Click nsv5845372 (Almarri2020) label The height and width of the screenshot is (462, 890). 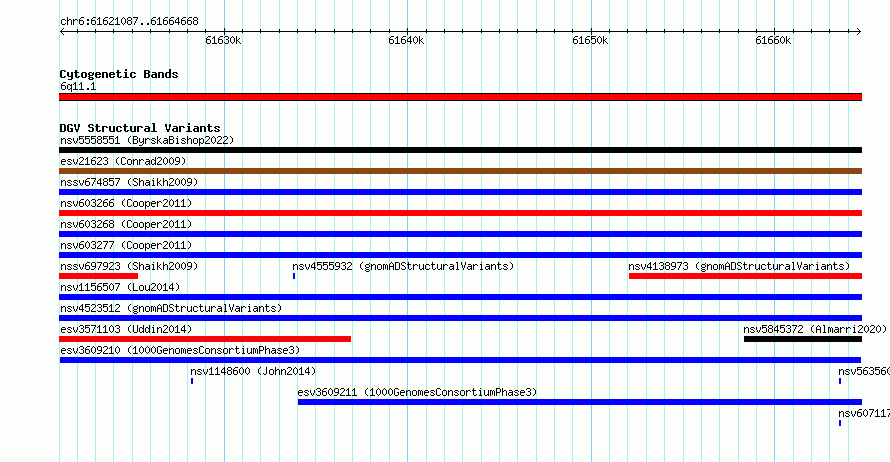click(815, 329)
